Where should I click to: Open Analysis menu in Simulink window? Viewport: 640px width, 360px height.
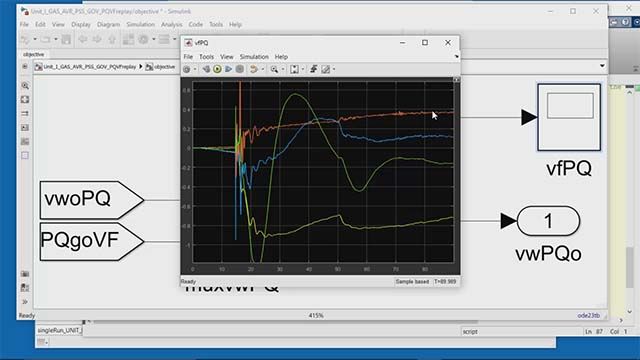tap(171, 24)
